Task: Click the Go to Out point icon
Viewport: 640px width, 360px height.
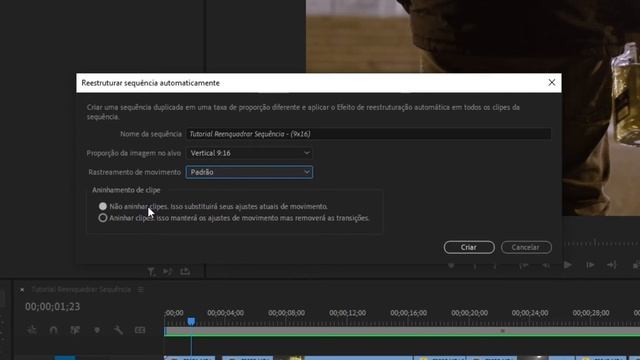Action: tap(611, 266)
